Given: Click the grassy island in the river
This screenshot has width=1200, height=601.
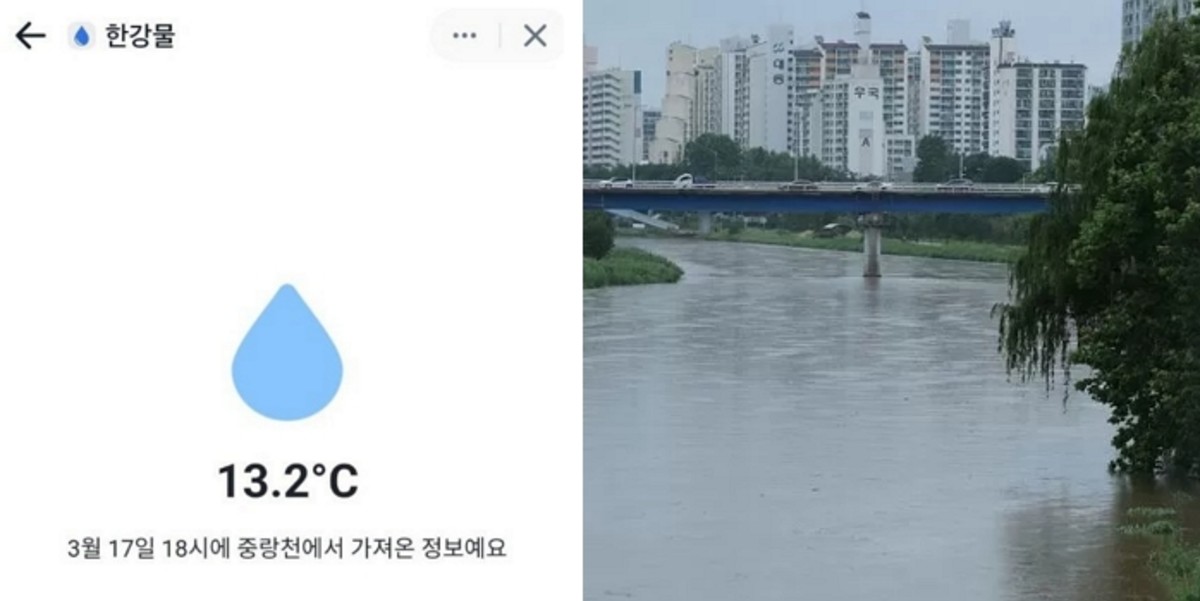Looking at the screenshot, I should tap(630, 267).
